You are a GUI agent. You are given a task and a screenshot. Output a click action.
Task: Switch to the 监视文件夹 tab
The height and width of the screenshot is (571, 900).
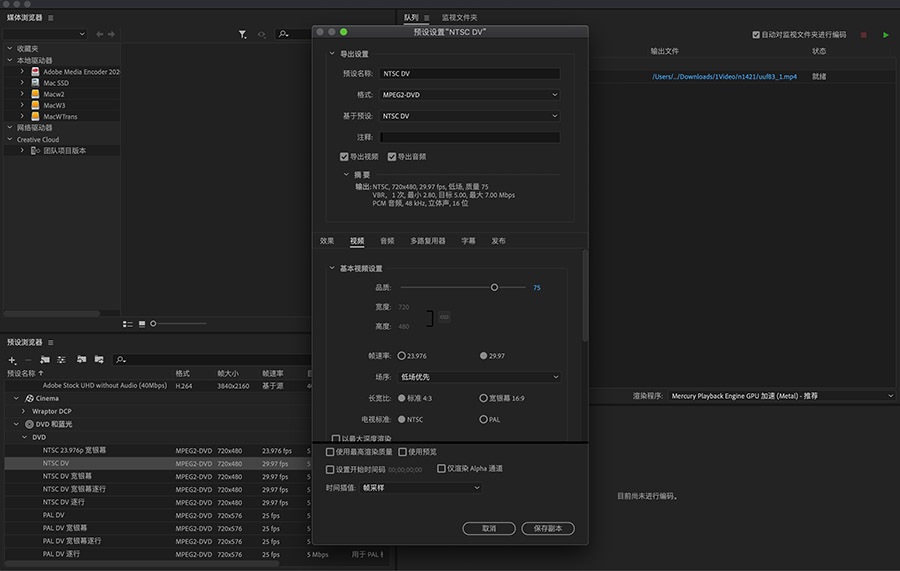(x=459, y=18)
